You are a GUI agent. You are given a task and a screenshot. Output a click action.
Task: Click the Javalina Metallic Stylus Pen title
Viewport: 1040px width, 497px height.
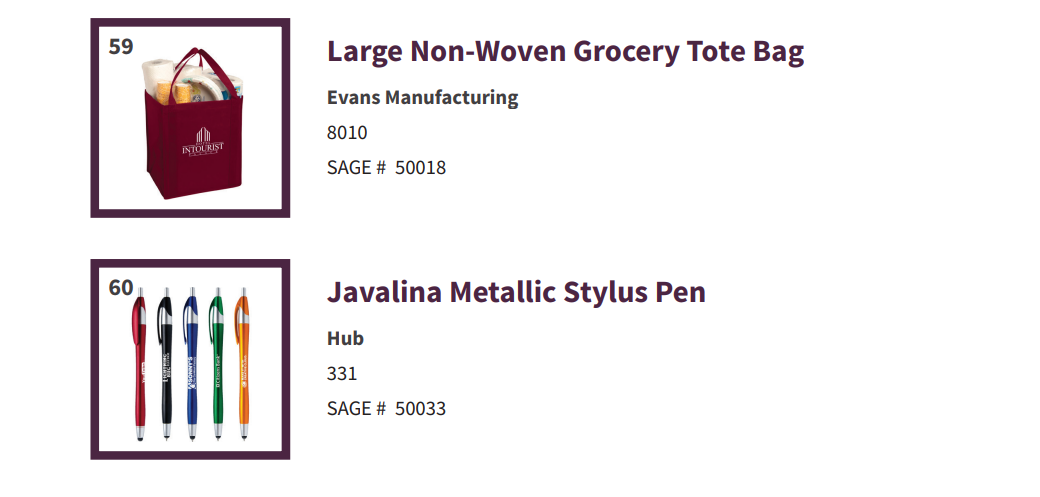pyautogui.click(x=516, y=292)
